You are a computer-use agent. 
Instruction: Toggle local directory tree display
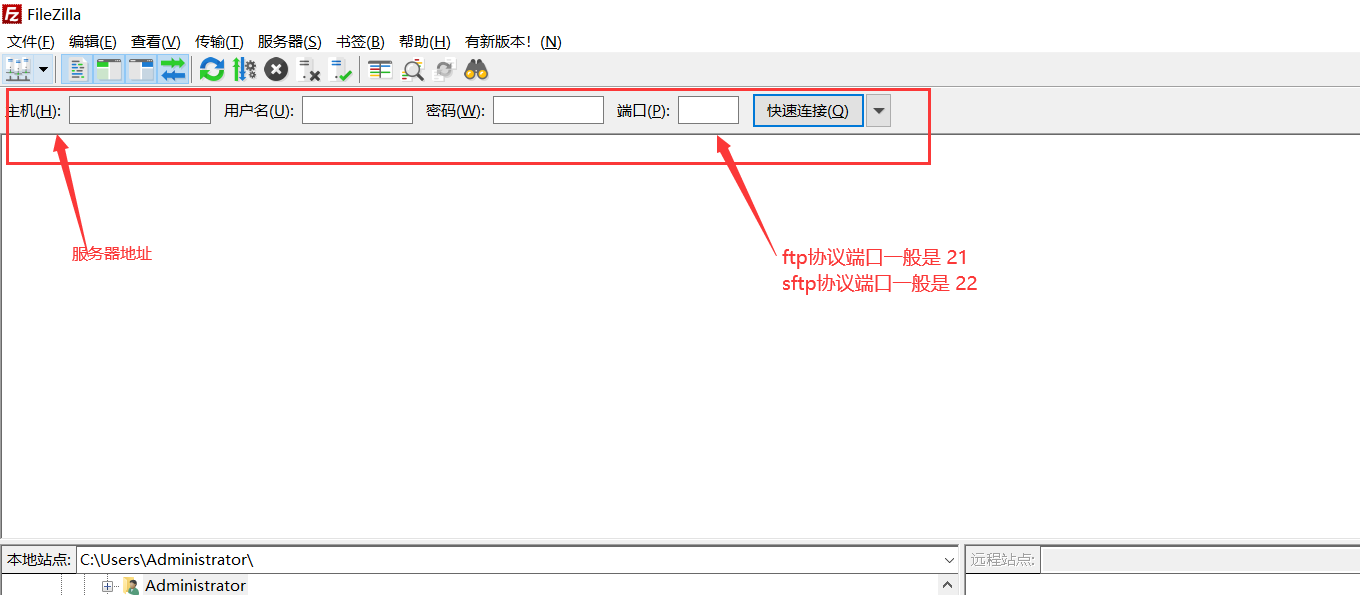(108, 69)
